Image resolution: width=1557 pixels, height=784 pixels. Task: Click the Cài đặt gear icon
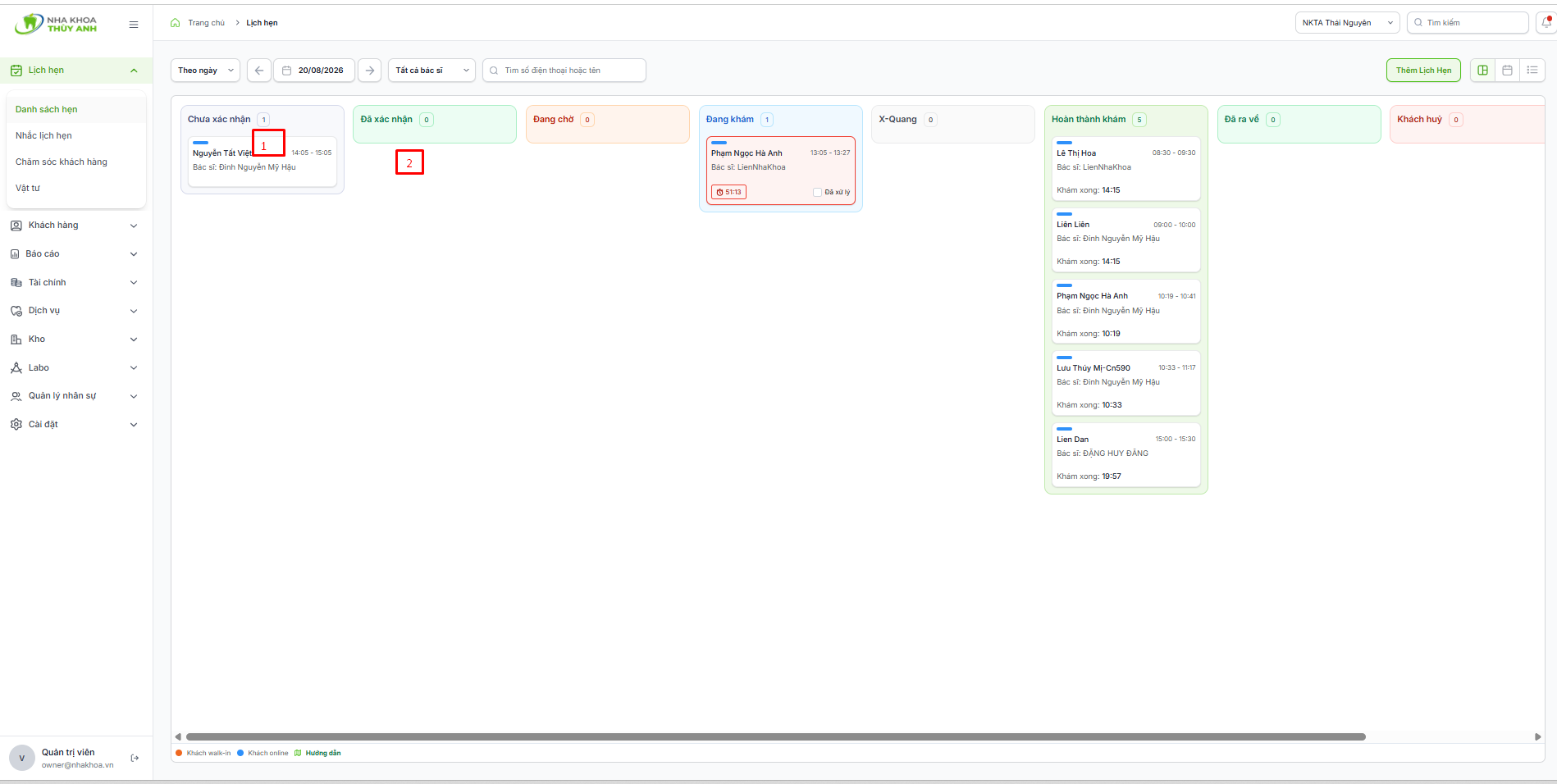(x=16, y=425)
